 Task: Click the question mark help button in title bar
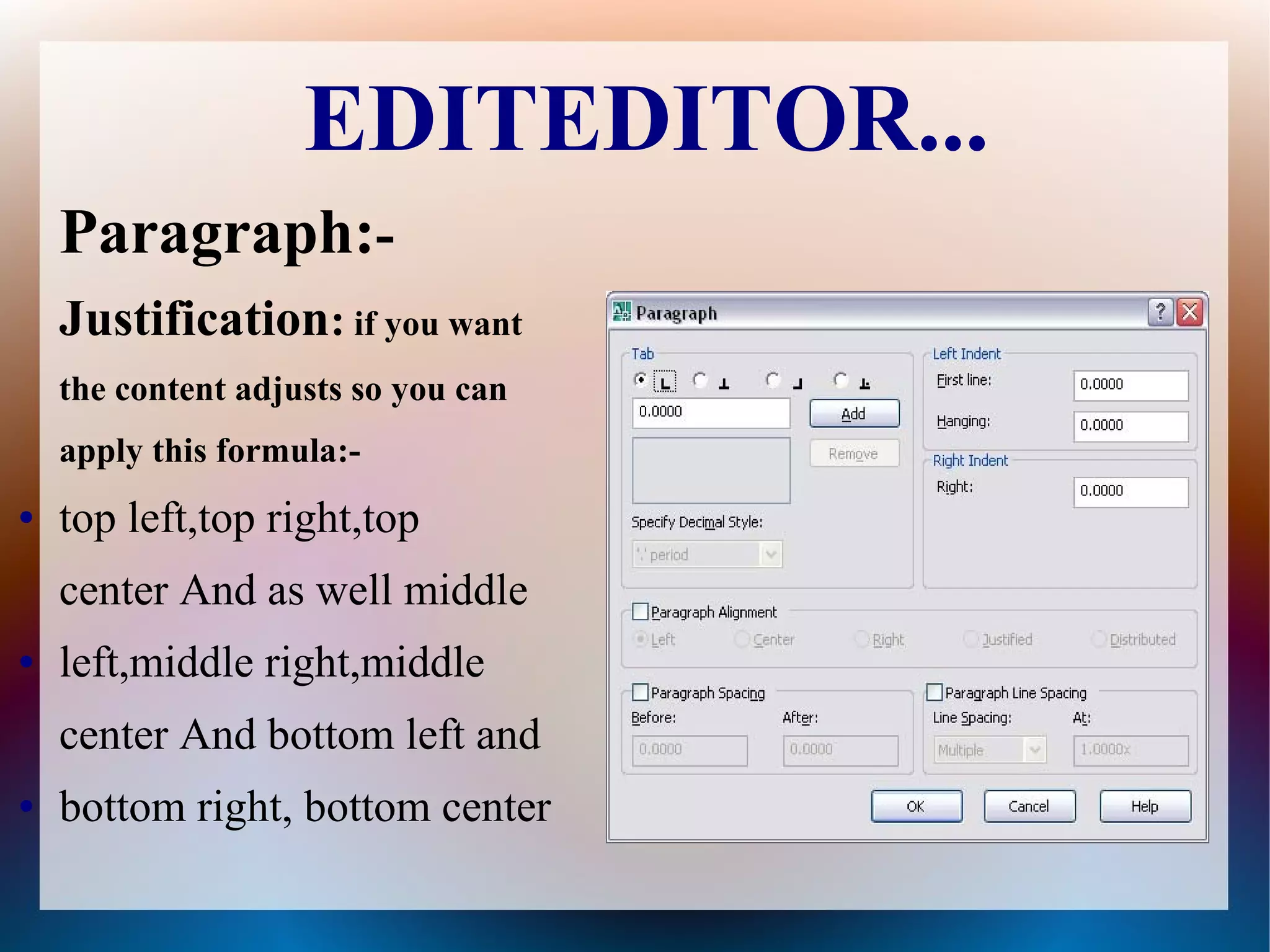point(1160,312)
